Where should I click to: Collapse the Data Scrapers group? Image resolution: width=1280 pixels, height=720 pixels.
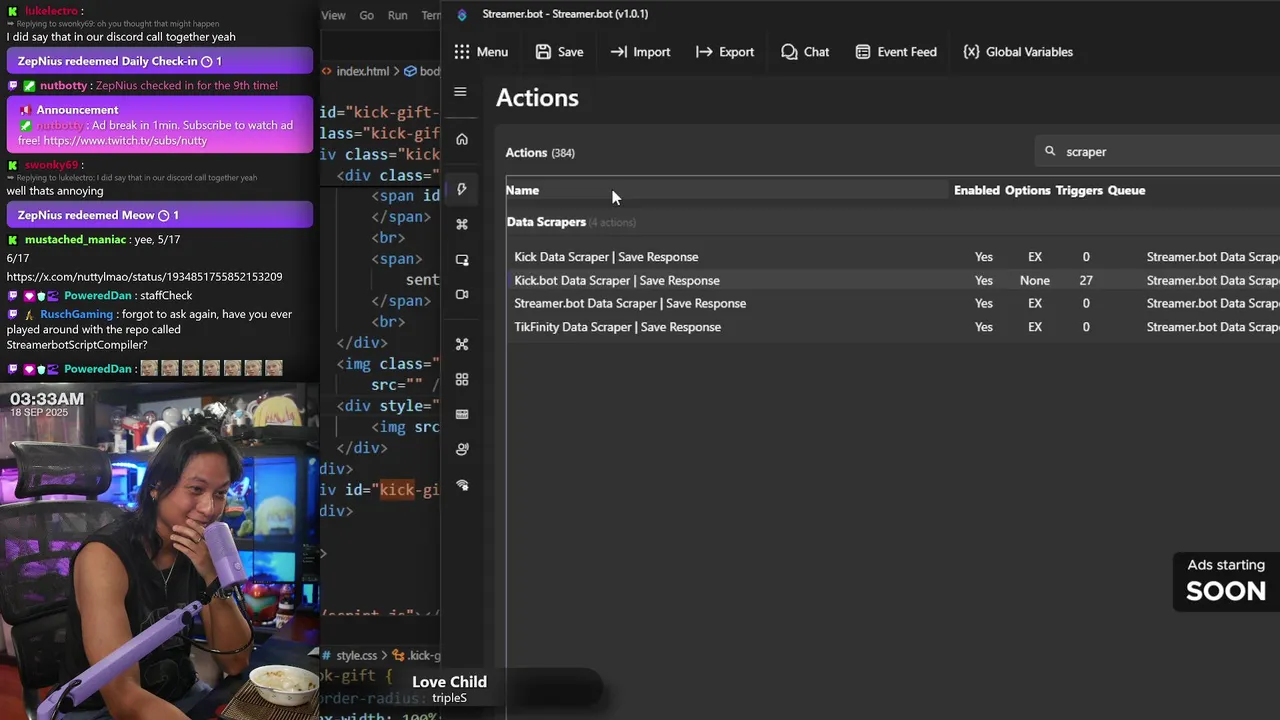pyautogui.click(x=546, y=222)
